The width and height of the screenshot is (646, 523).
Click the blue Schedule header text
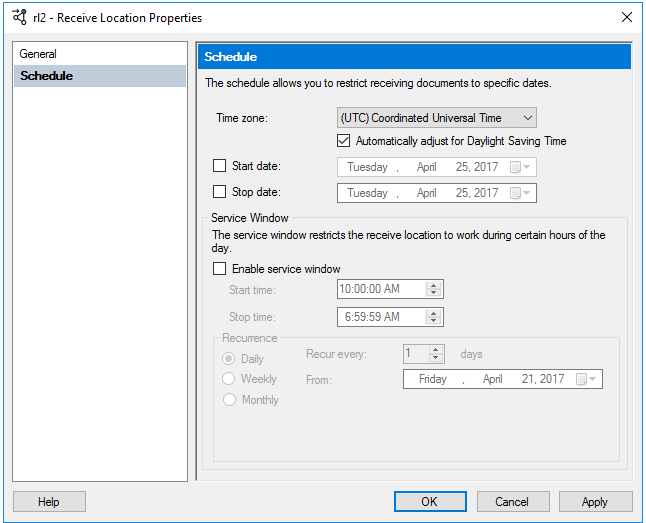point(231,57)
